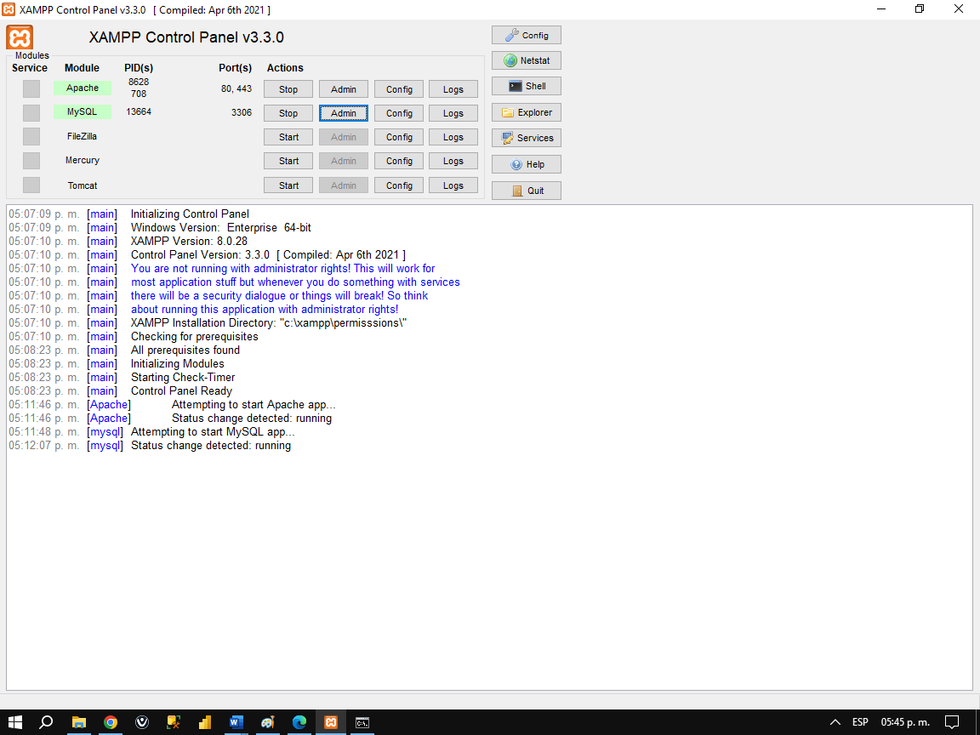Click log line 'Control Panel Ready'
980x735 pixels.
(181, 391)
